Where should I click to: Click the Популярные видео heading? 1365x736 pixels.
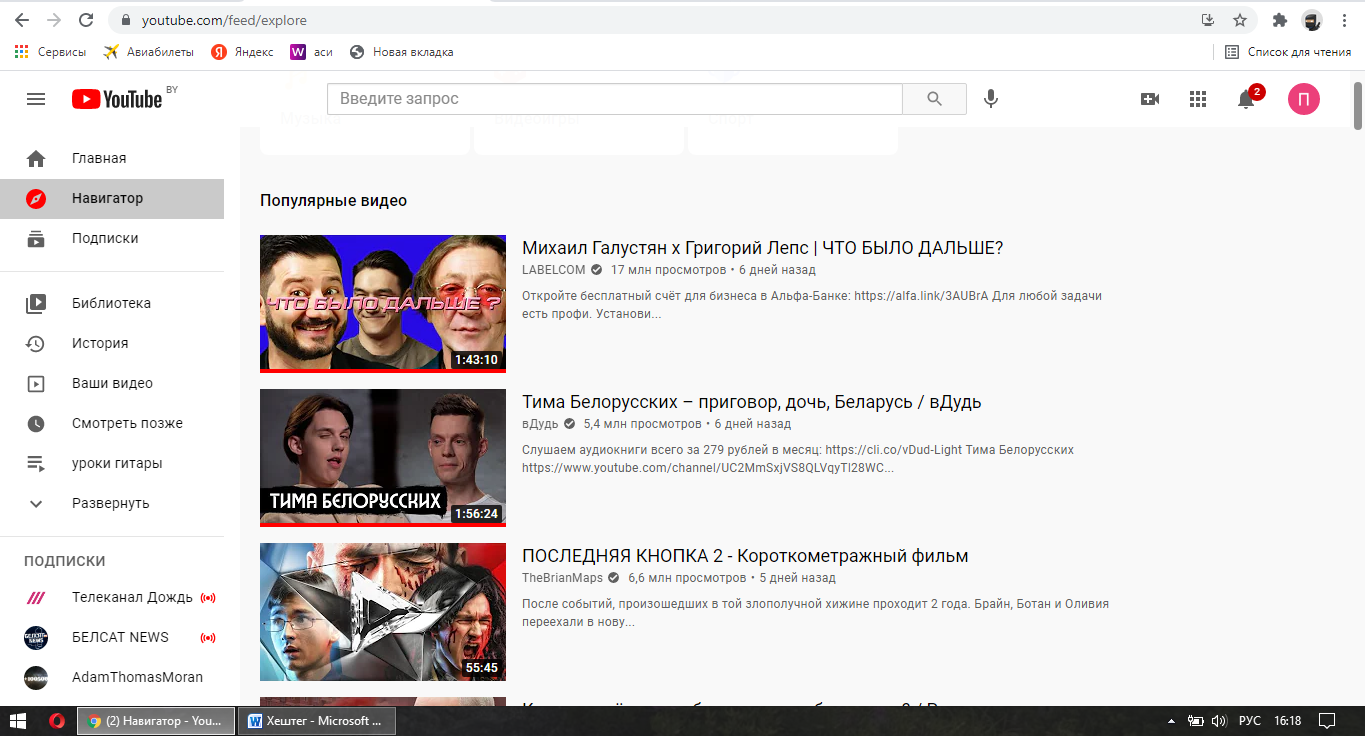(333, 200)
